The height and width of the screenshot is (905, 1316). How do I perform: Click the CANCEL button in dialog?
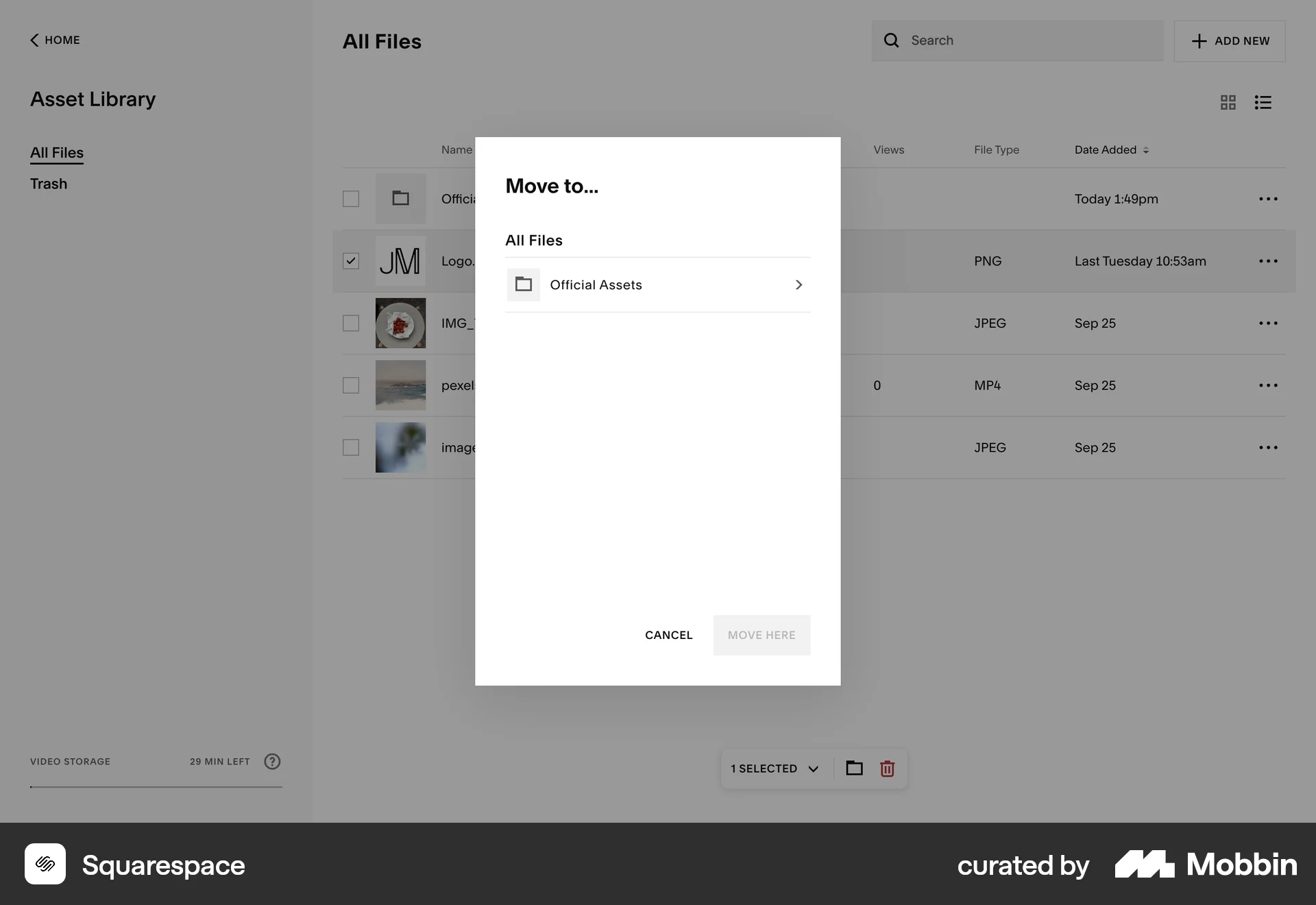tap(668, 635)
